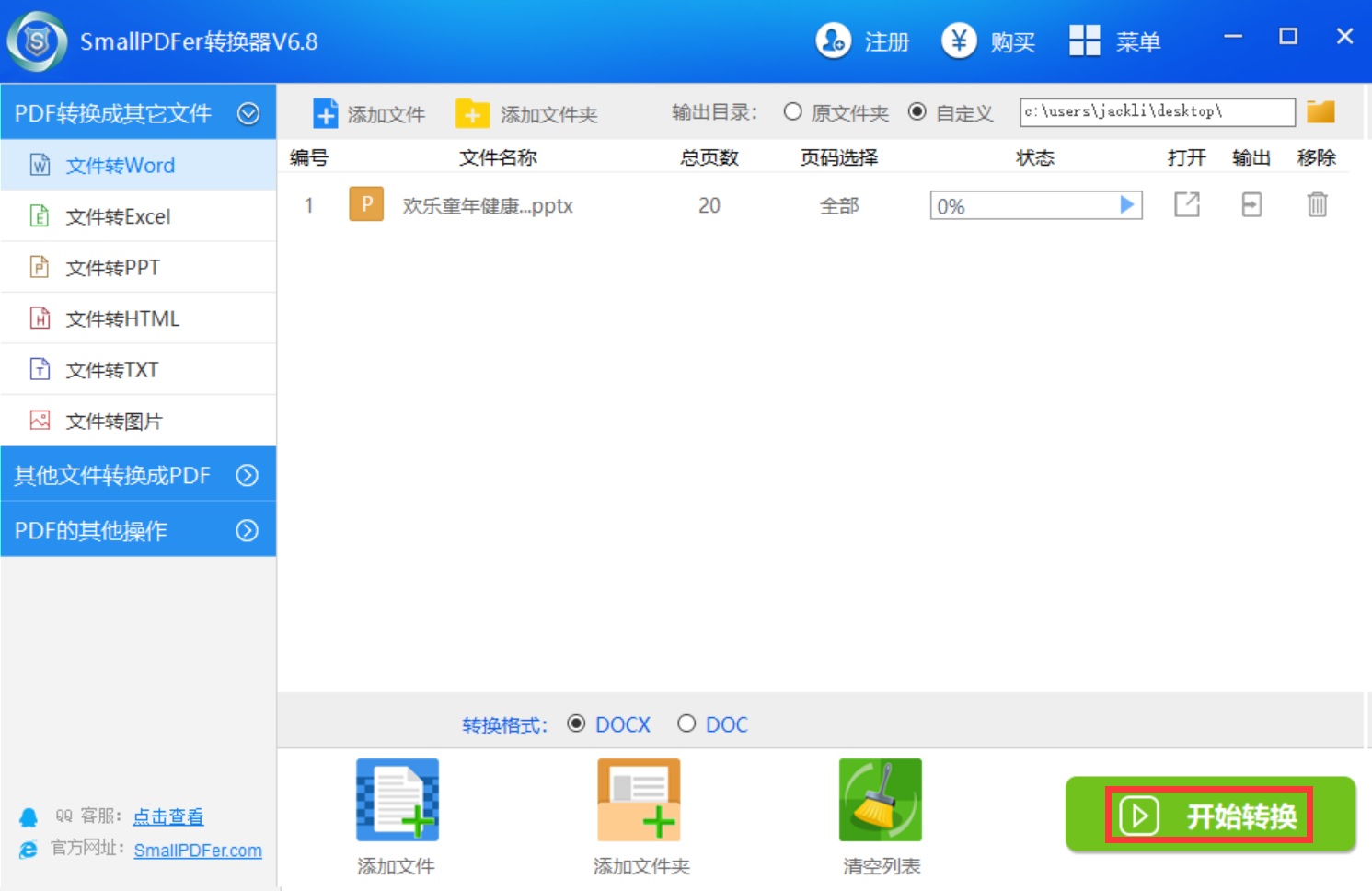The image size is (1372, 891).
Task: Select 文件转PPT in the sidebar
Action: point(138,267)
